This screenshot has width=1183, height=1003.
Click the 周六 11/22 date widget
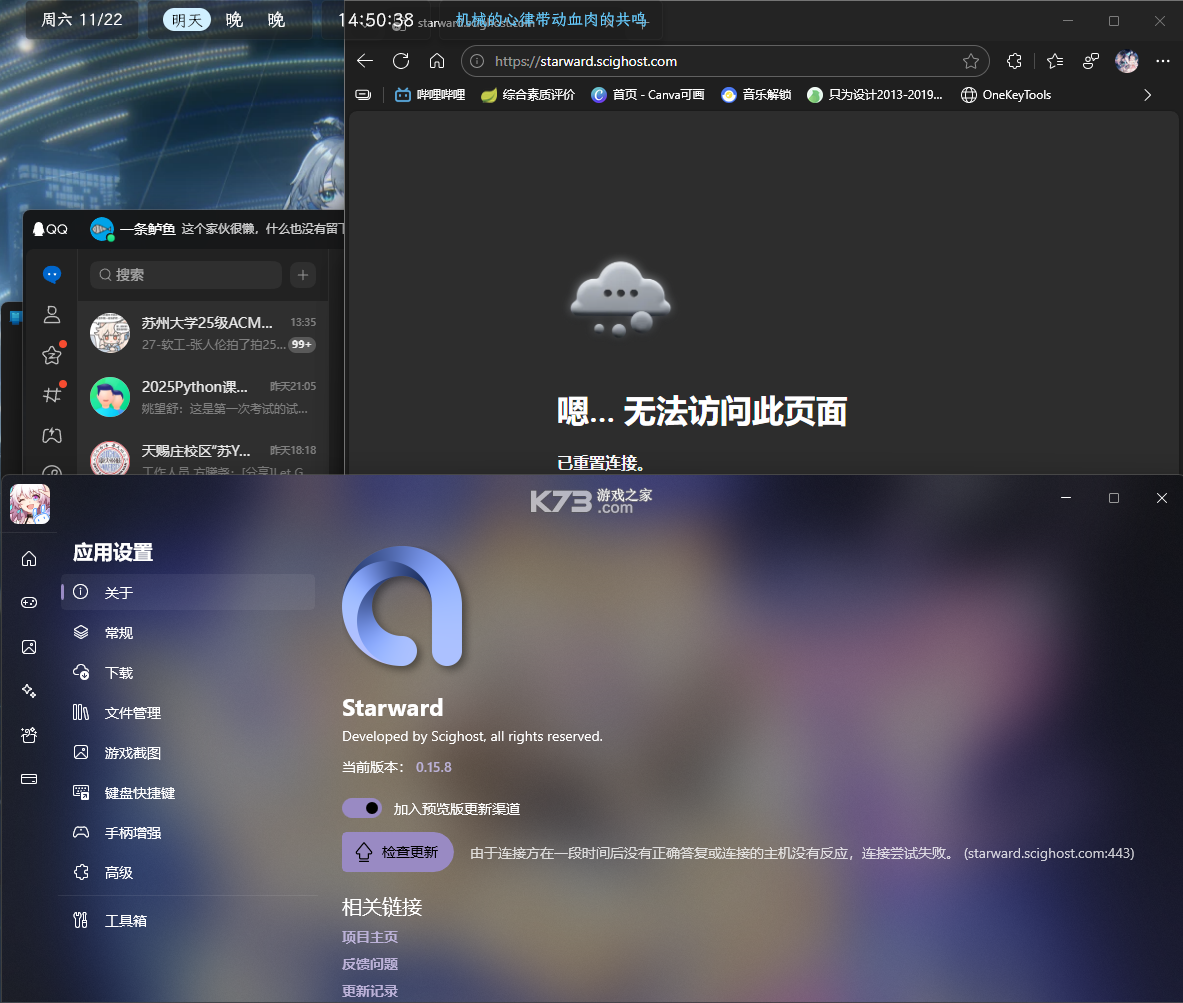click(81, 20)
